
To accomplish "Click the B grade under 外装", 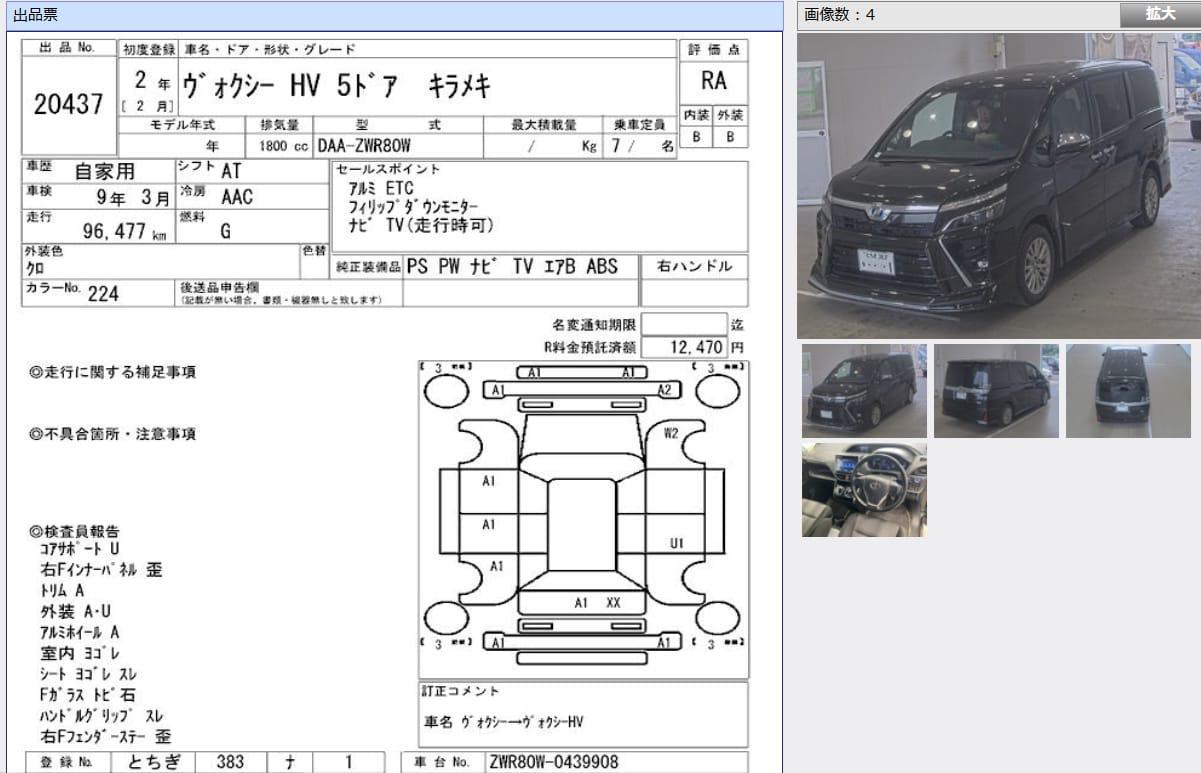I will (730, 138).
